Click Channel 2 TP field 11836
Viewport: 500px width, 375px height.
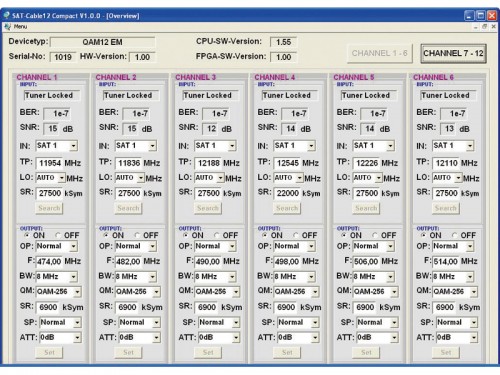click(x=128, y=163)
